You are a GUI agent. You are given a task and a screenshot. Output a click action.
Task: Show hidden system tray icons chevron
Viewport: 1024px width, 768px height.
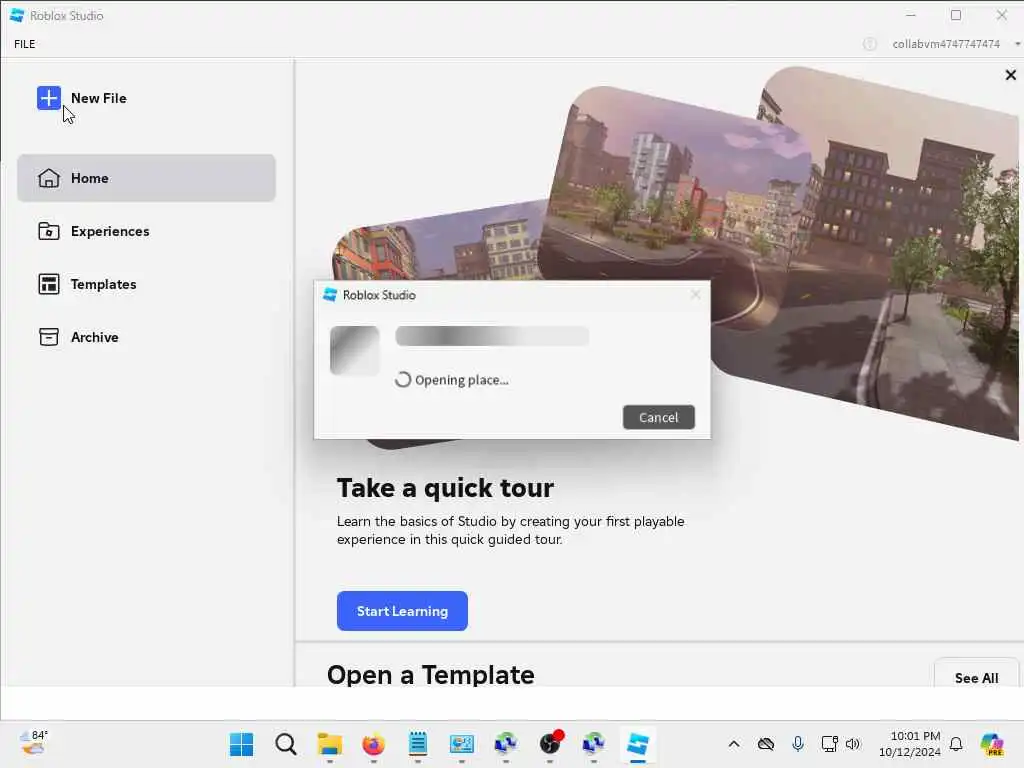(734, 744)
